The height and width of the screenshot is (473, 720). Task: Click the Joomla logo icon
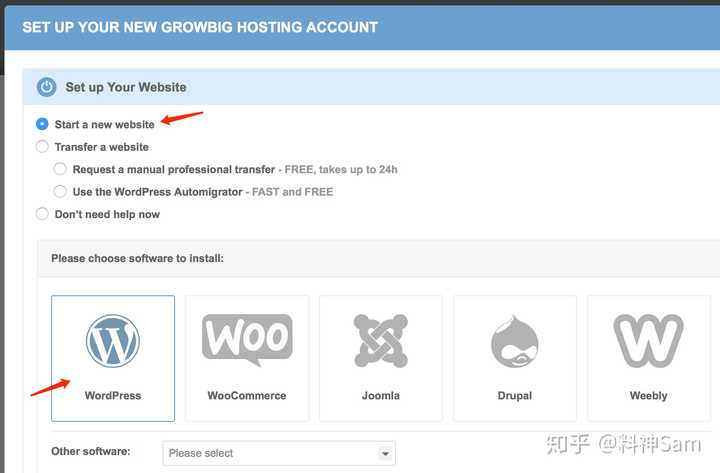[x=381, y=341]
